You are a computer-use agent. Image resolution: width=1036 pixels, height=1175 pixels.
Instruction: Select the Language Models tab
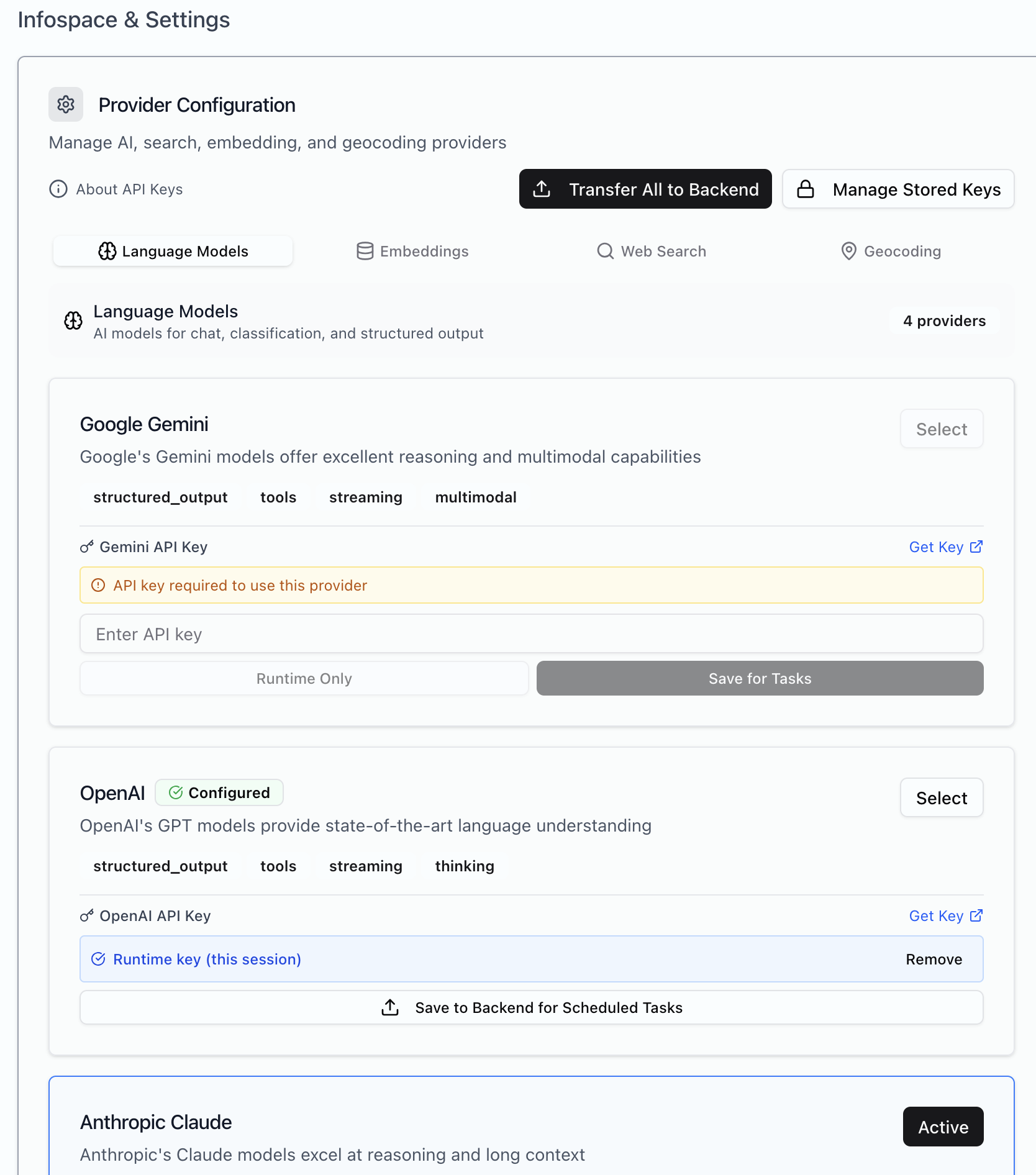pyautogui.click(x=173, y=251)
